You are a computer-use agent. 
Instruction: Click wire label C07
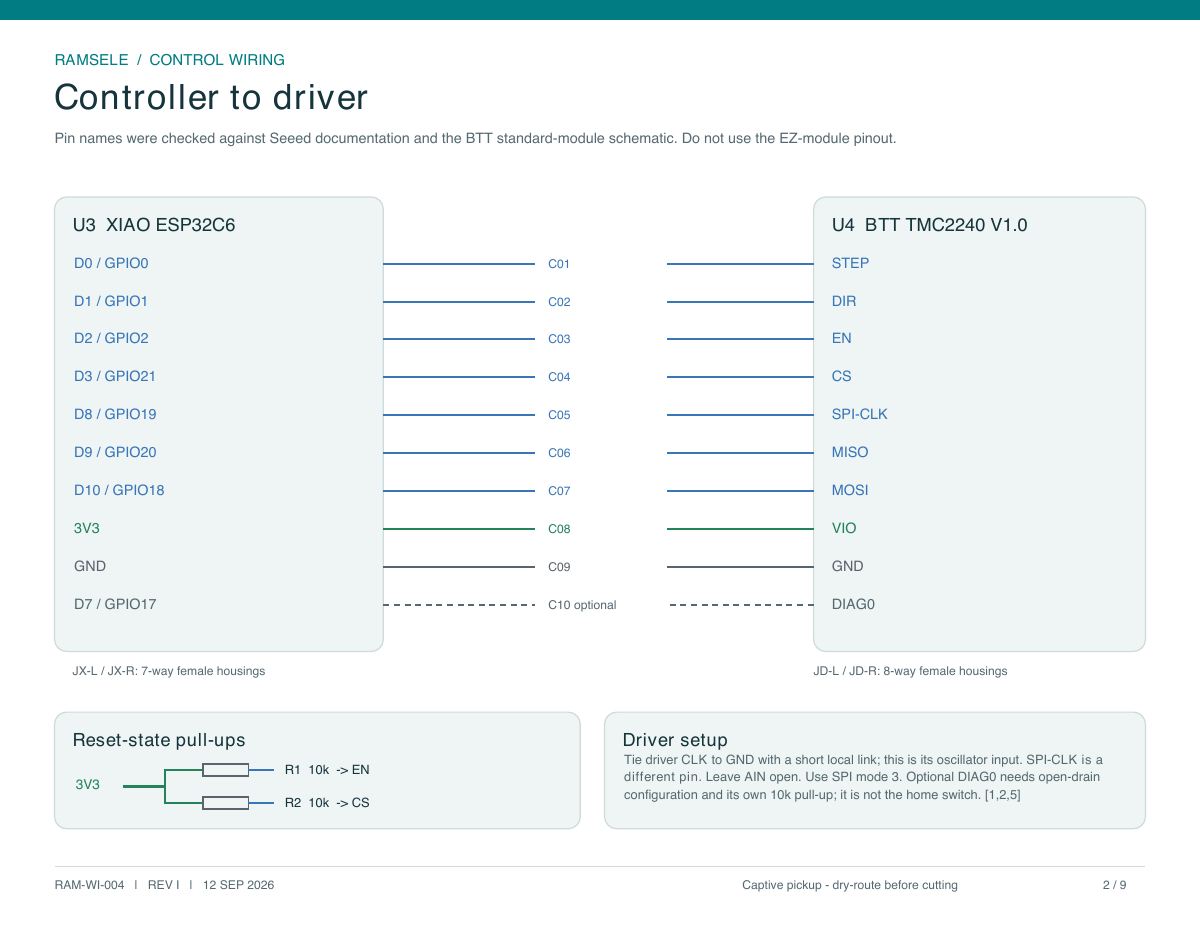(x=559, y=491)
